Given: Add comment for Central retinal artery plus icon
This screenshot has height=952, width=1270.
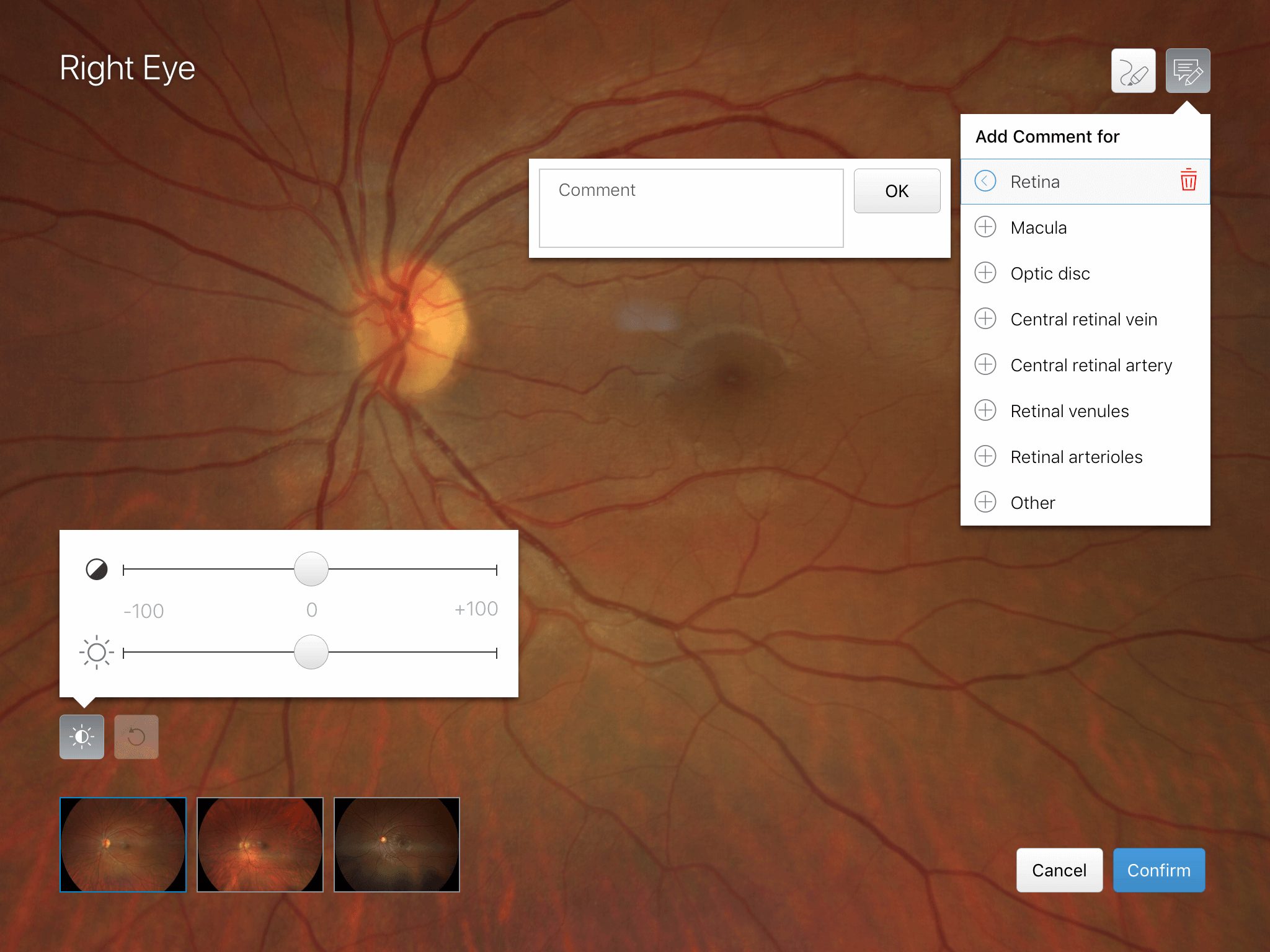Looking at the screenshot, I should (985, 364).
